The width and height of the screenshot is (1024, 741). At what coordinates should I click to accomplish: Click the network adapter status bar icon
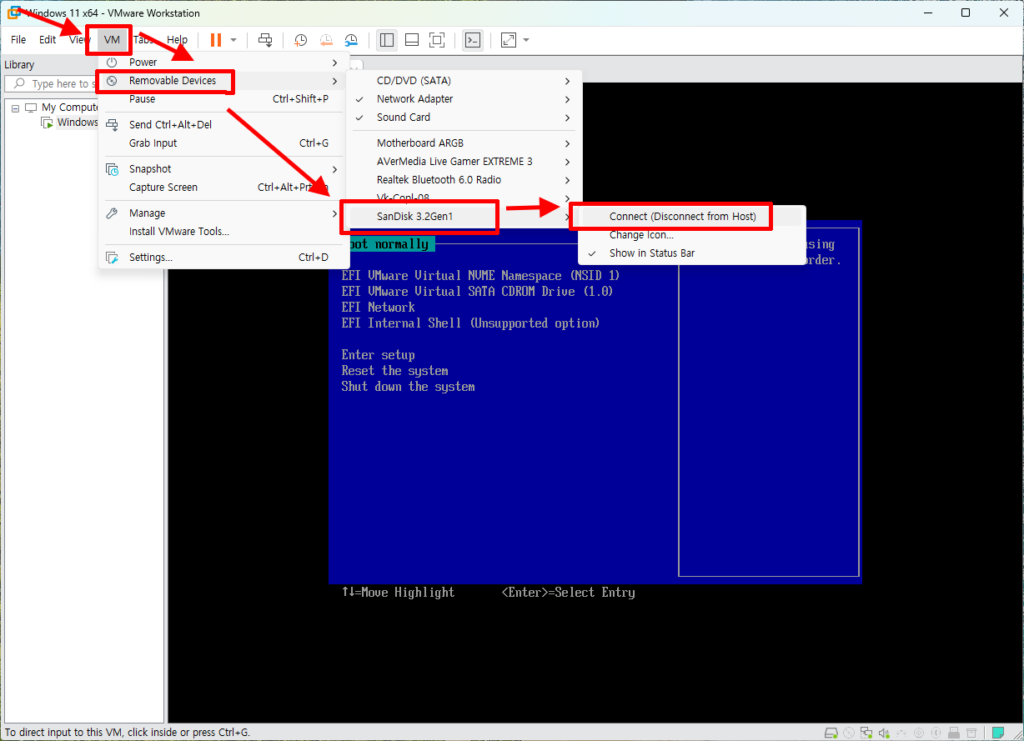tap(867, 733)
